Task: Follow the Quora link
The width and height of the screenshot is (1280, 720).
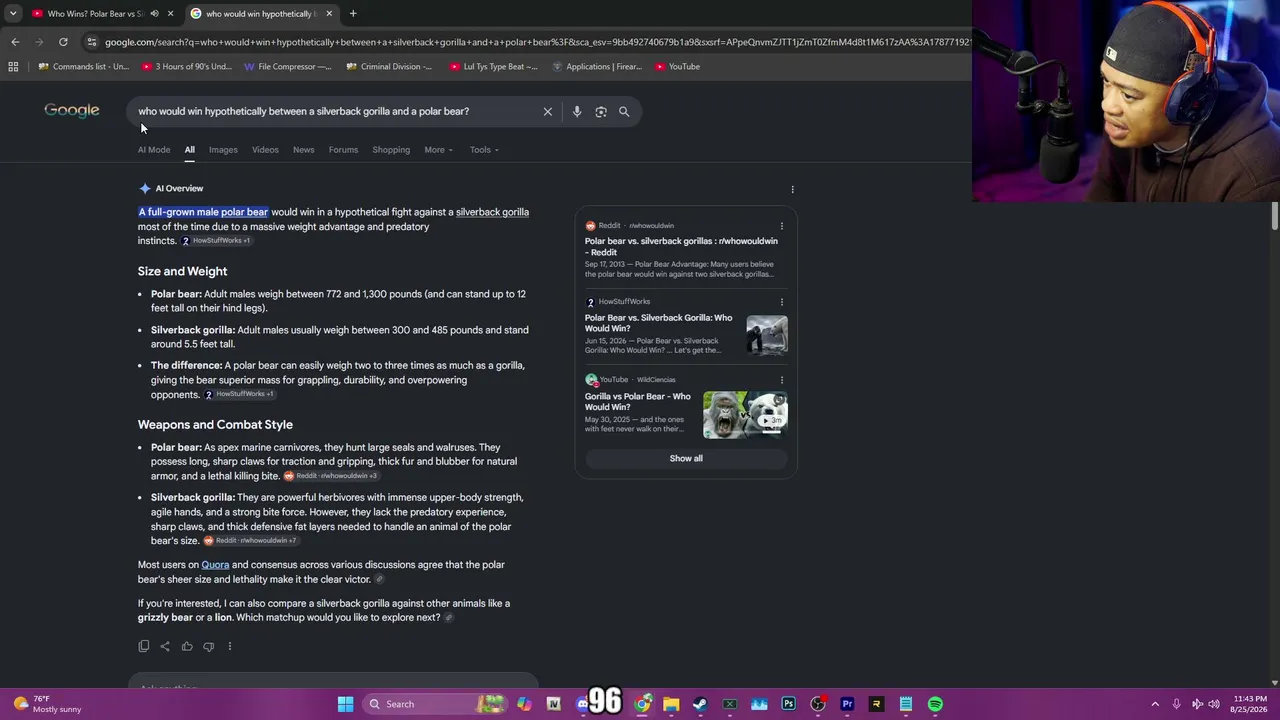Action: point(215,565)
